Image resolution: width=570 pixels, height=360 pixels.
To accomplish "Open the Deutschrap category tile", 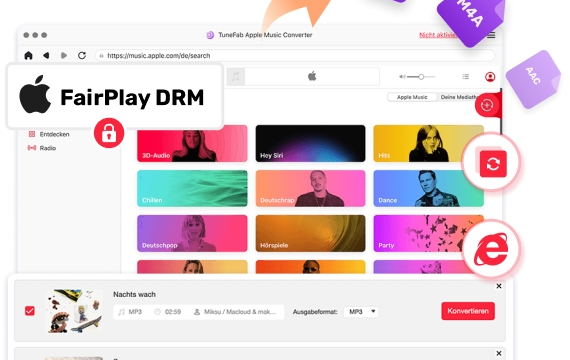I will (x=310, y=188).
